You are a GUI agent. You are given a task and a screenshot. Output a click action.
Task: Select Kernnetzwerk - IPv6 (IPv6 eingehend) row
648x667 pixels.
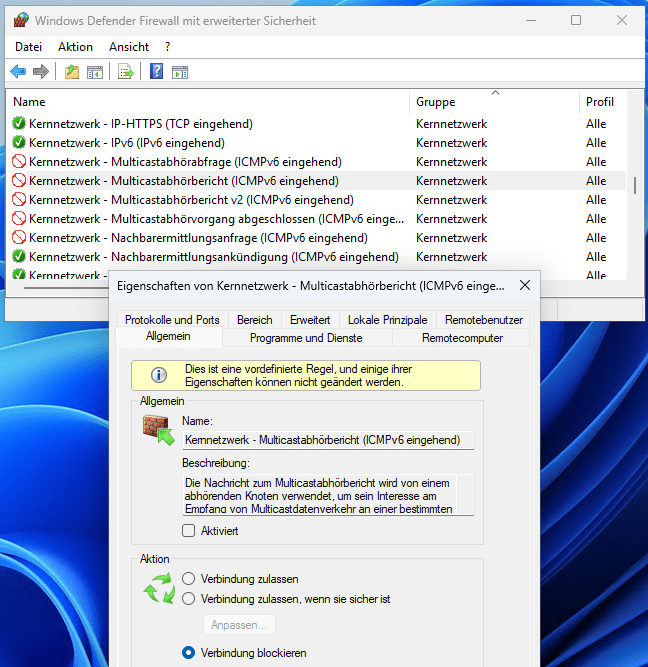(317, 143)
